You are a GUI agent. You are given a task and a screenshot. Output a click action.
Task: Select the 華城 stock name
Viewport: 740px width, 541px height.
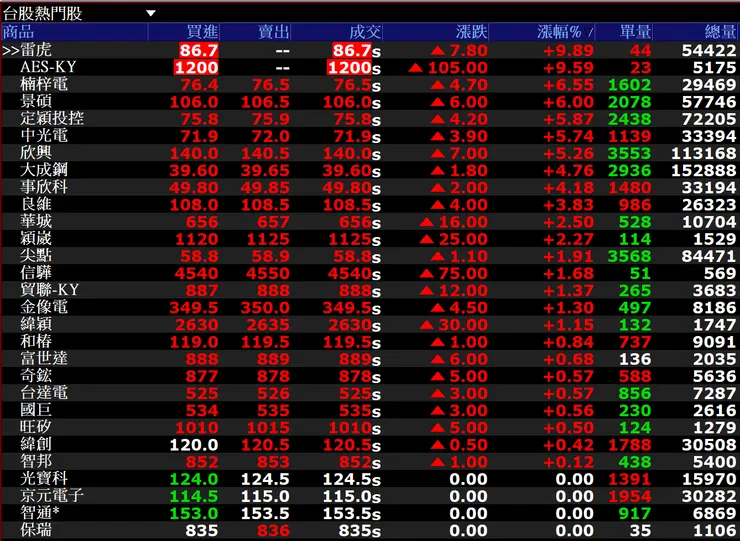coord(36,221)
